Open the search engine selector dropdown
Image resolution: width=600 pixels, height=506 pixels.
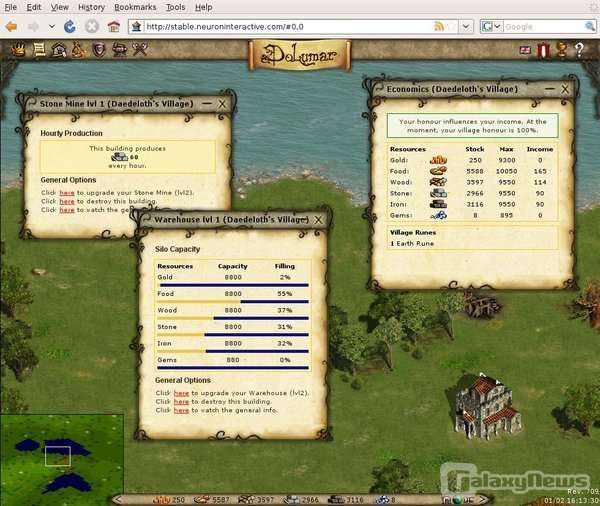pos(497,26)
